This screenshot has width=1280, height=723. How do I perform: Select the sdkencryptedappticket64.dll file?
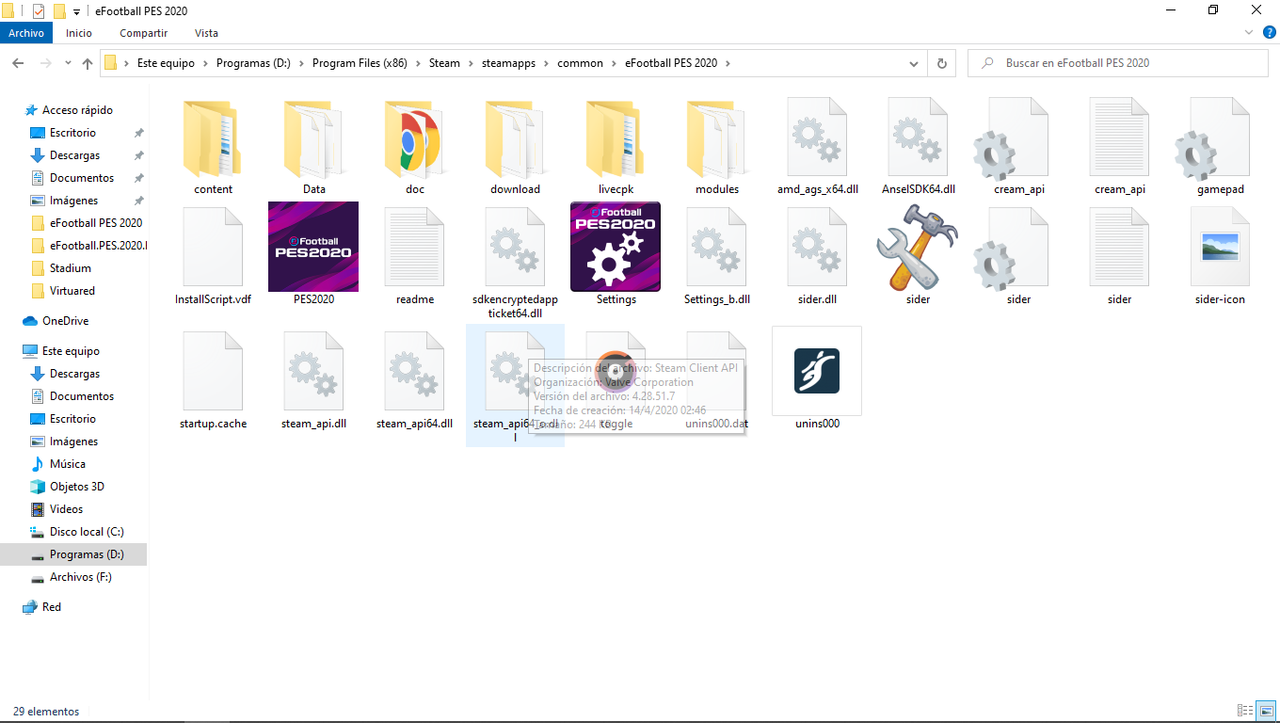tap(515, 263)
